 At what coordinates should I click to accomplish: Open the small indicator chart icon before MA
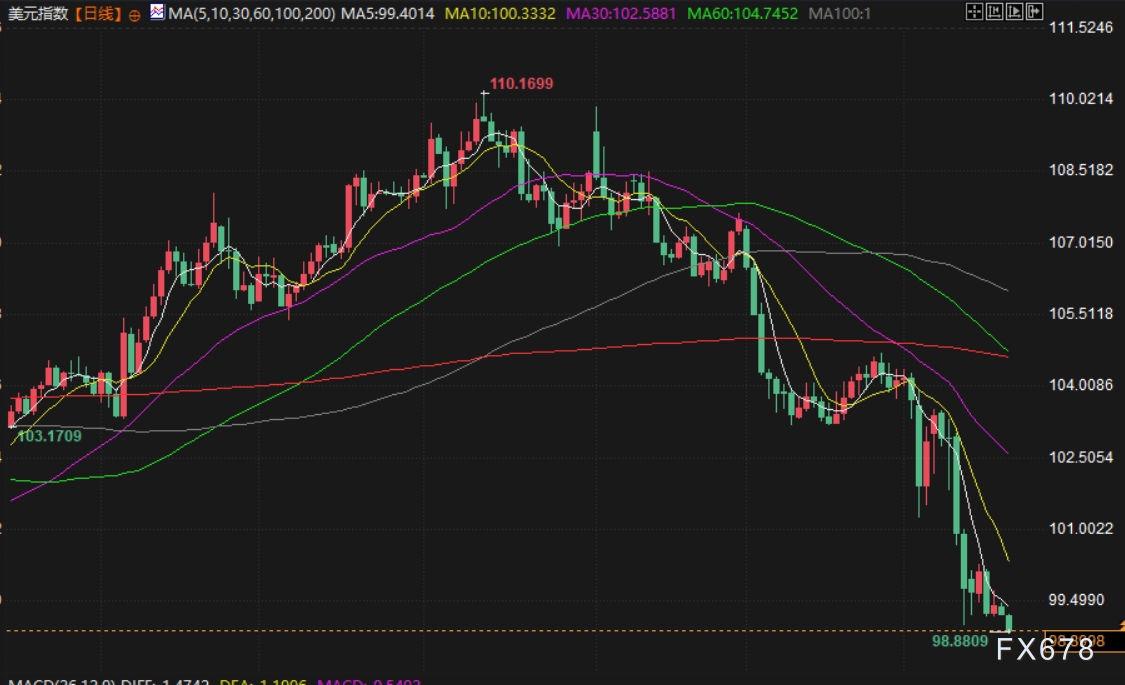[x=157, y=13]
